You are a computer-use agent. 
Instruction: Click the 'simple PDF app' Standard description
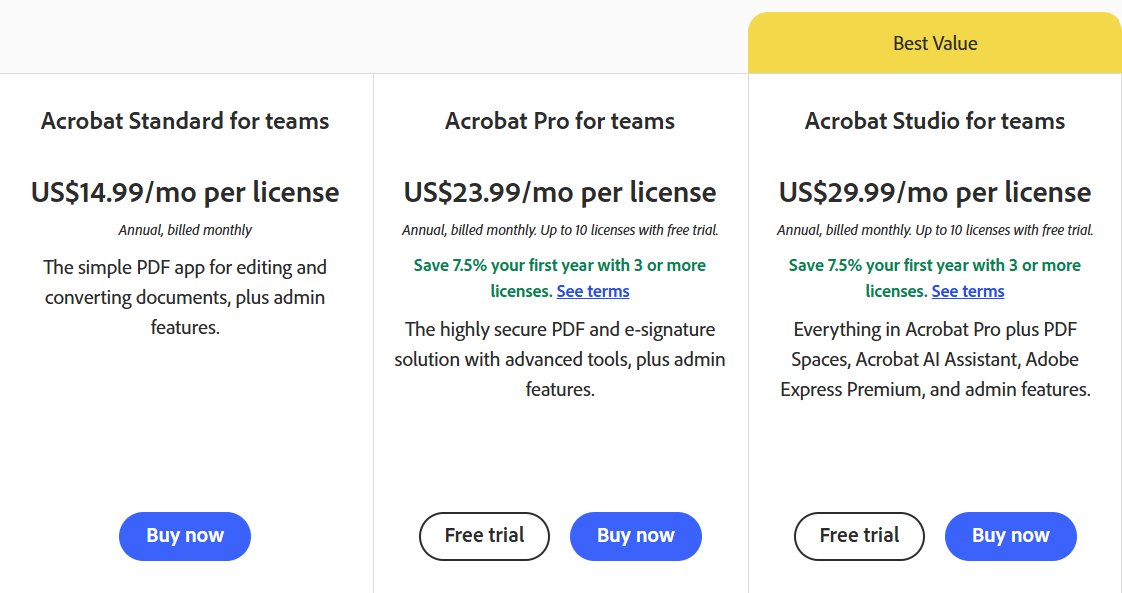[x=185, y=297]
